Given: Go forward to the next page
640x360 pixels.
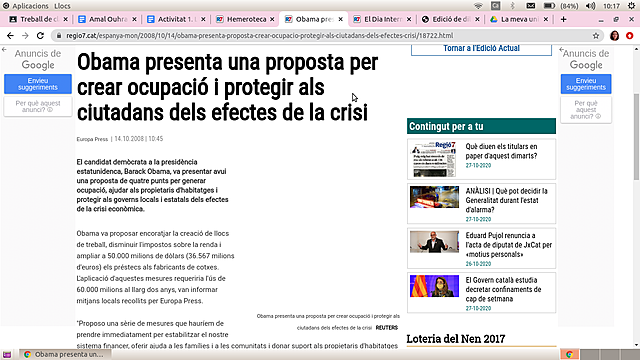Looking at the screenshot, I should point(25,36).
